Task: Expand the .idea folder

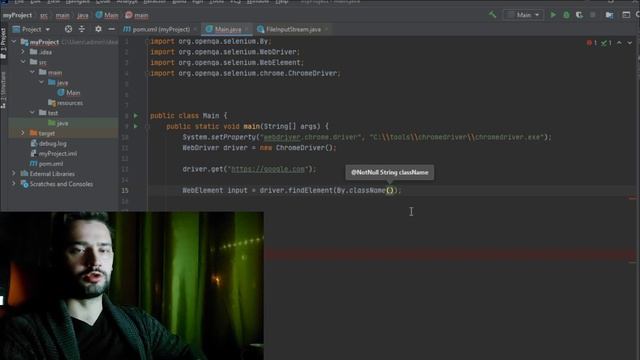Action: [23, 52]
